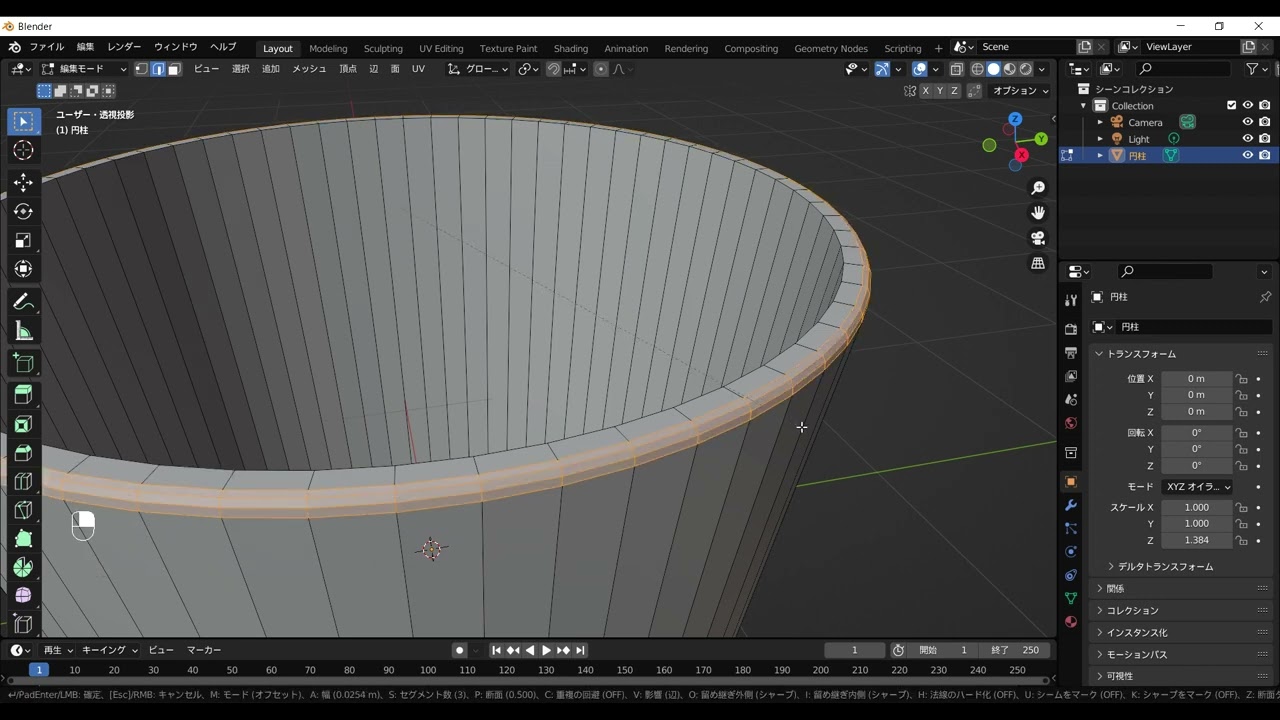This screenshot has width=1280, height=720.
Task: Open the World properties tab
Action: click(x=1071, y=423)
